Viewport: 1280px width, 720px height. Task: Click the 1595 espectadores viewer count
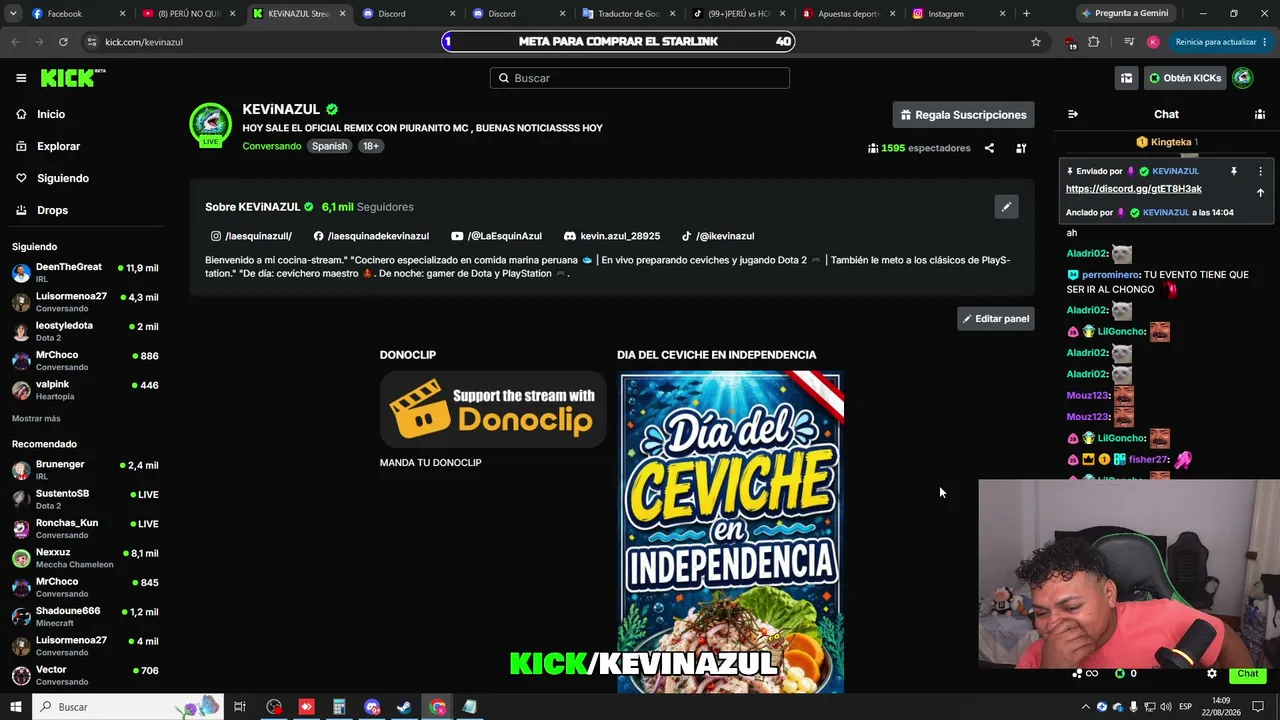coord(919,148)
